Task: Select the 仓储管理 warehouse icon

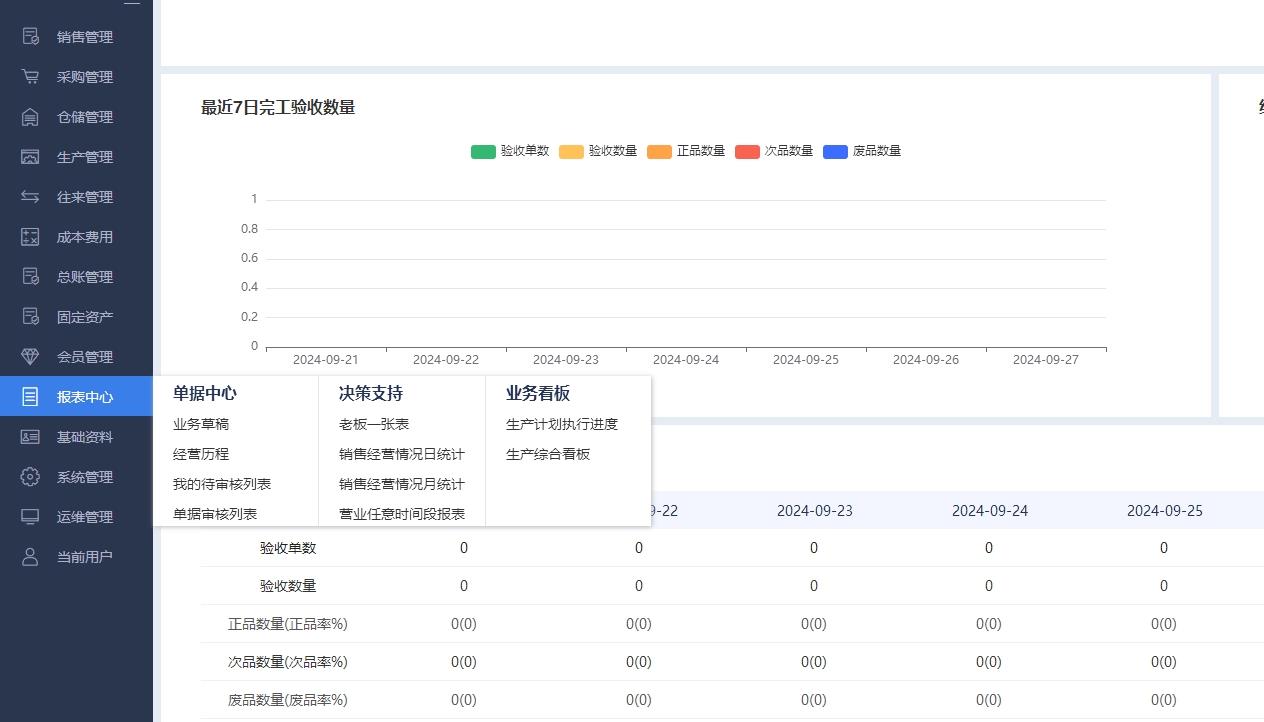Action: pyautogui.click(x=30, y=117)
